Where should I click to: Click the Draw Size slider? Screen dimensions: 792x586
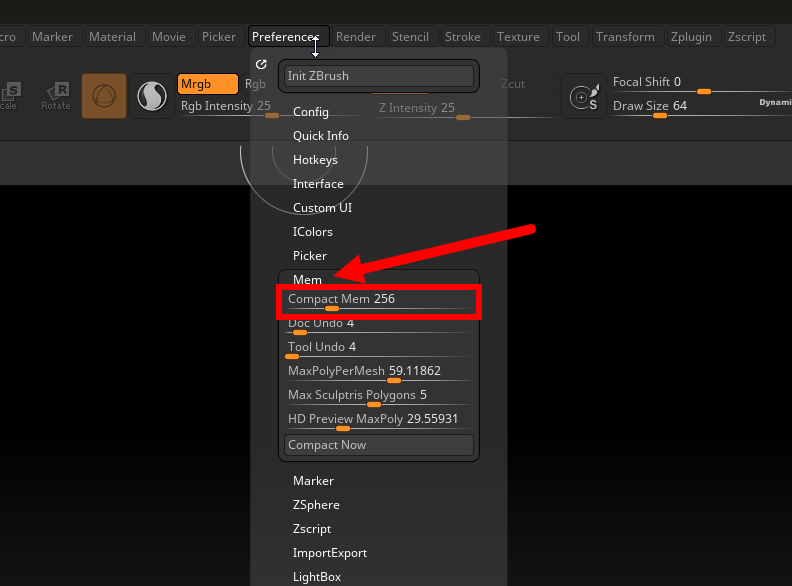(x=702, y=109)
